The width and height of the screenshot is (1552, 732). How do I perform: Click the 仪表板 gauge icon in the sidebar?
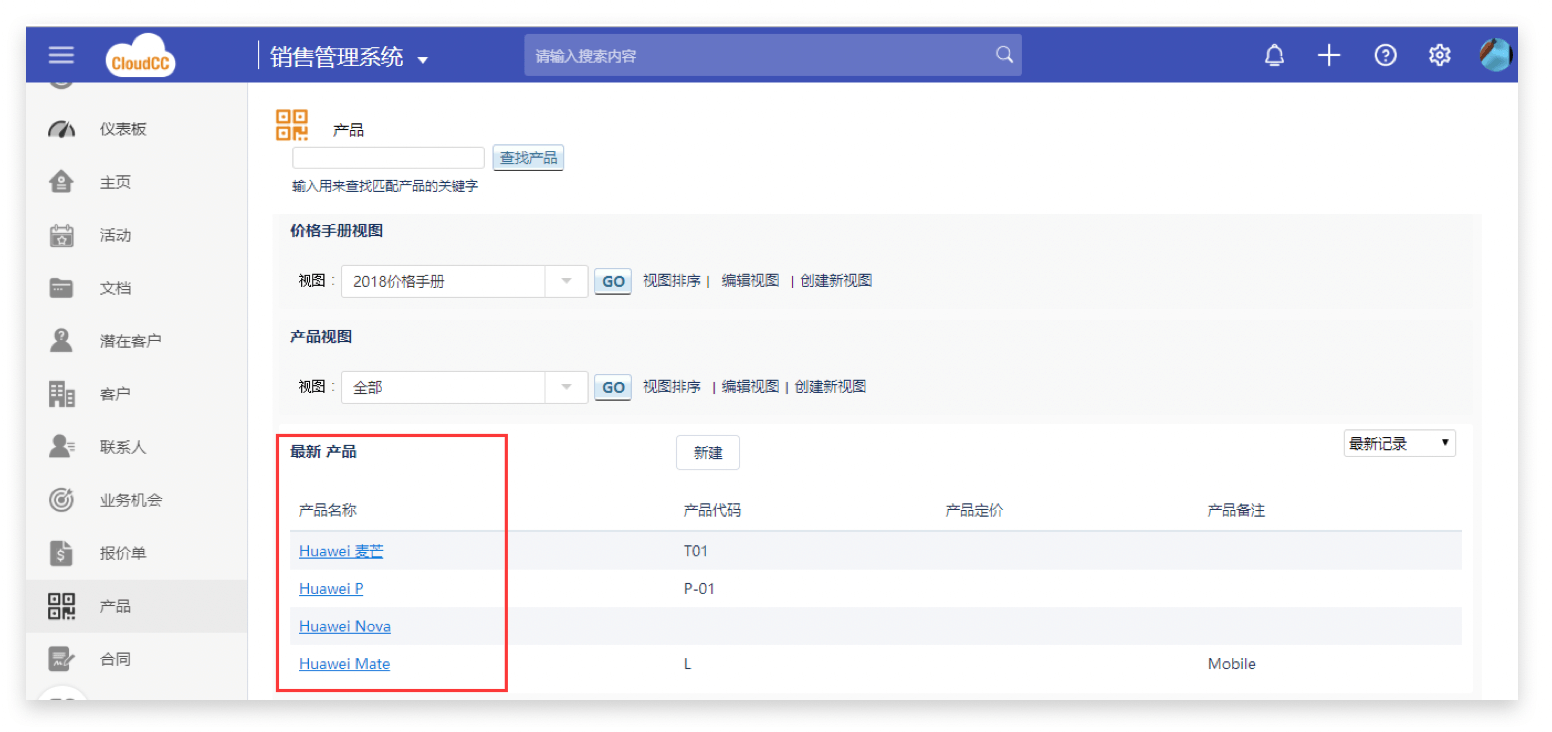62,129
